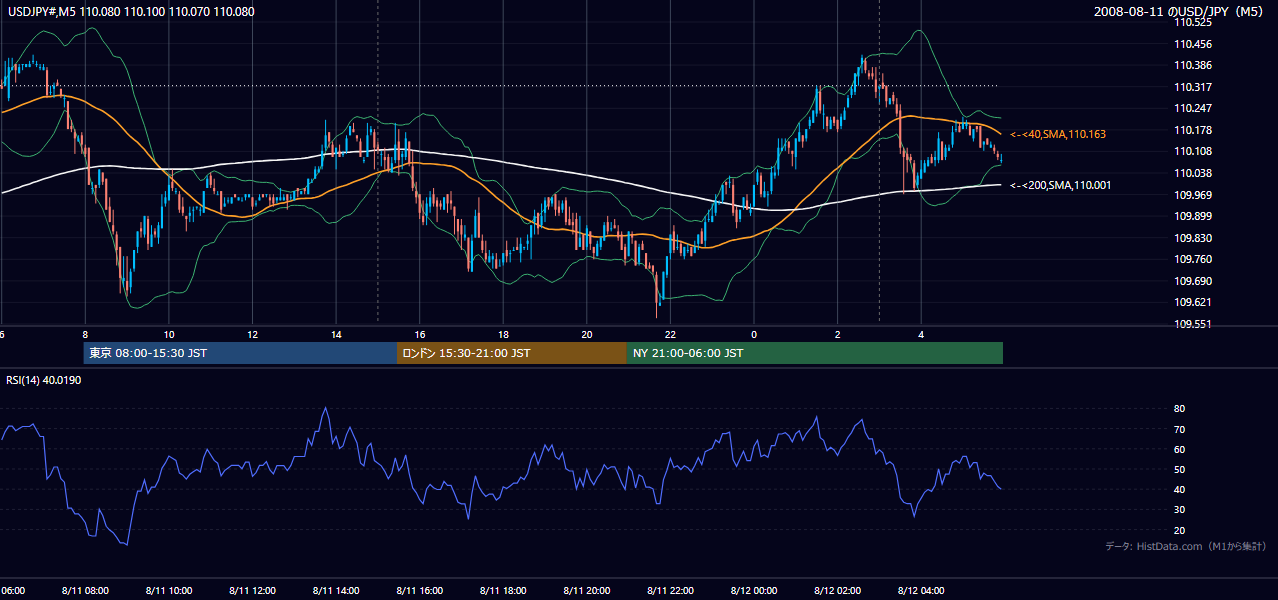Viewport: 1278px width, 600px height.
Task: Click the 8/12 02:00 time axis label
Action: point(837,591)
